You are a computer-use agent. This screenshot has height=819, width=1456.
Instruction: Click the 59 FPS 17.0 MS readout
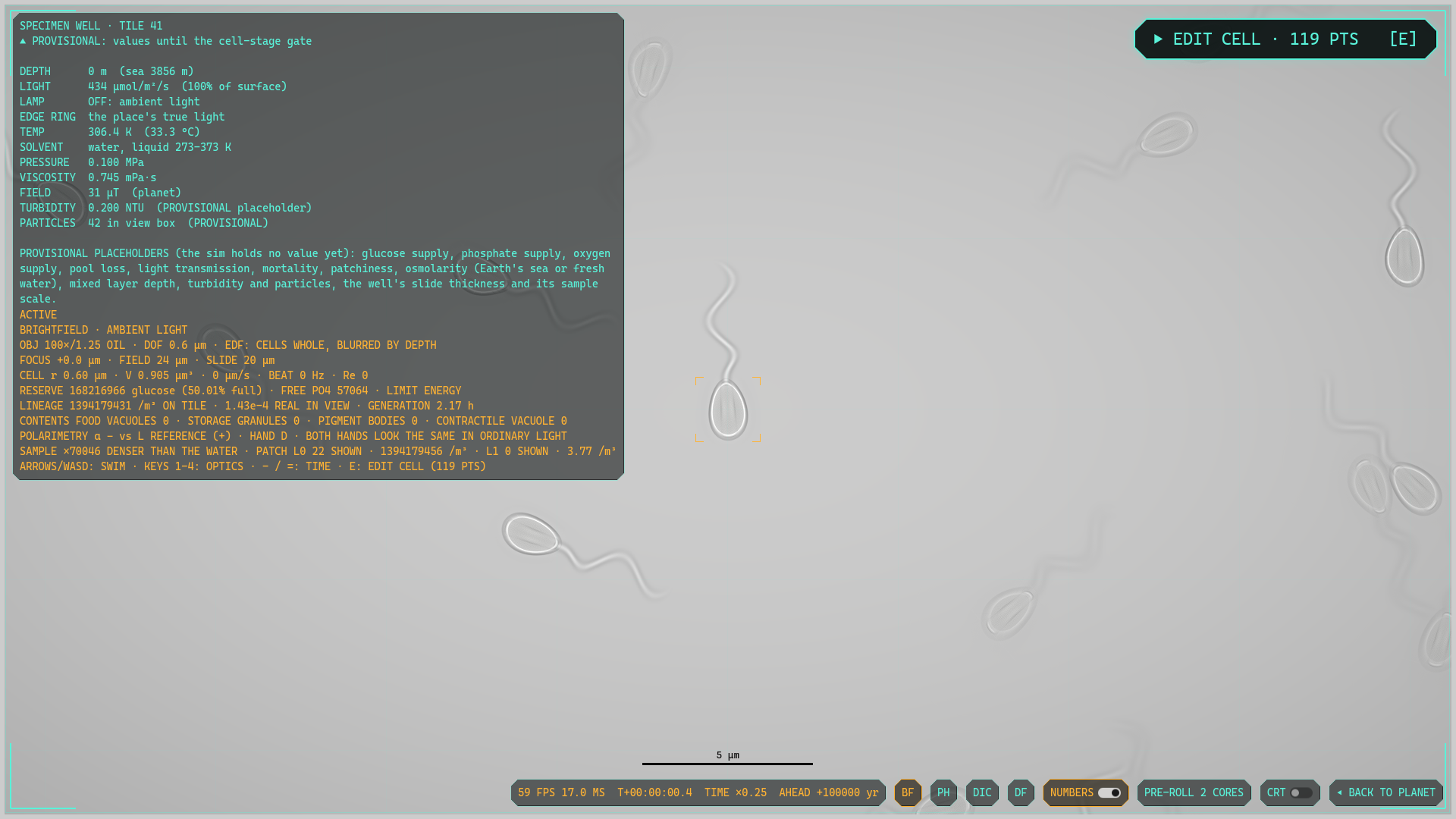point(561,792)
